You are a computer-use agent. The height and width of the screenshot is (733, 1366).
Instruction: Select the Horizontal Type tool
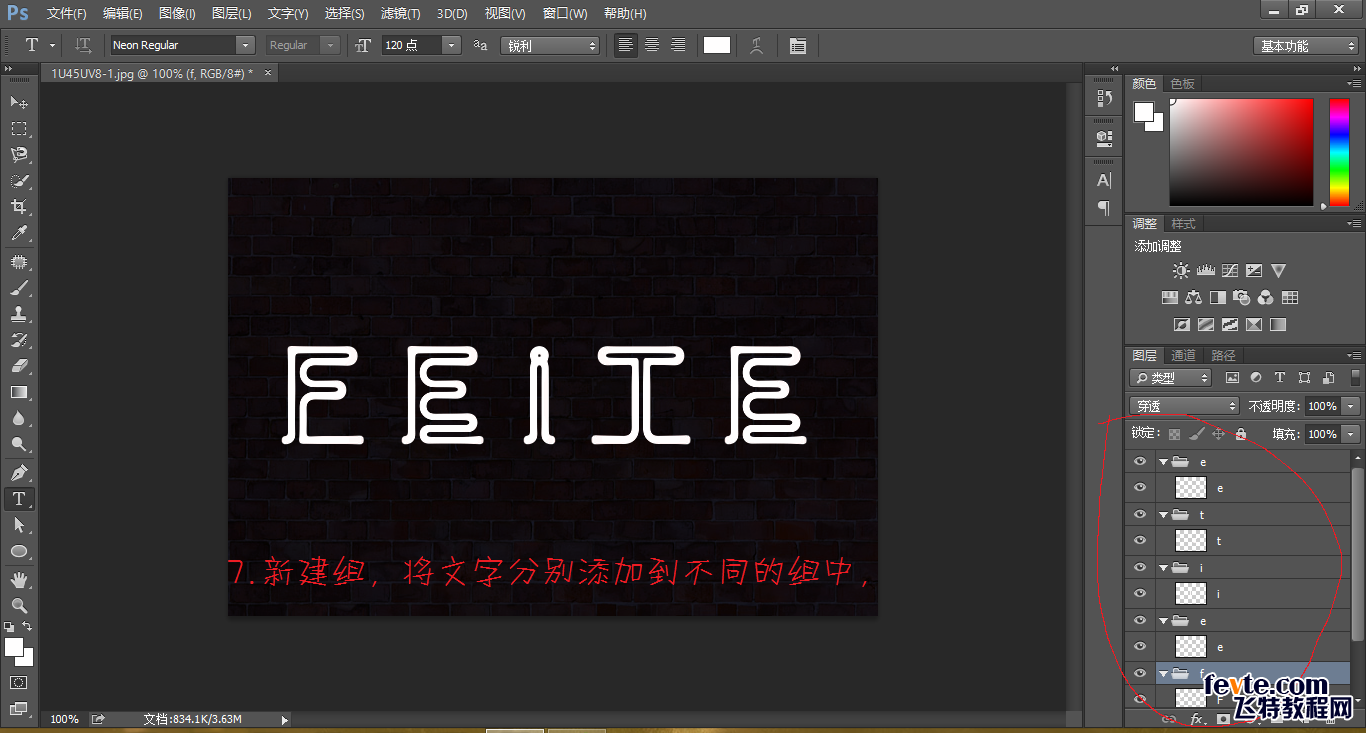(19, 498)
